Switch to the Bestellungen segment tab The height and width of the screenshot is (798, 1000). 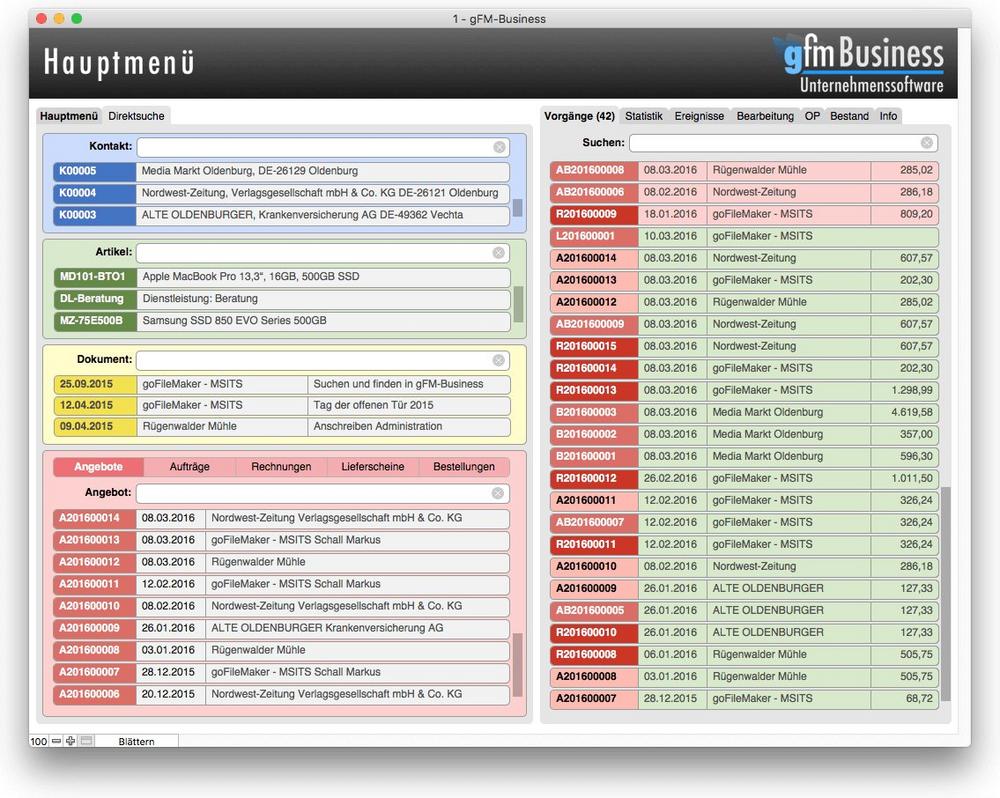(x=464, y=467)
